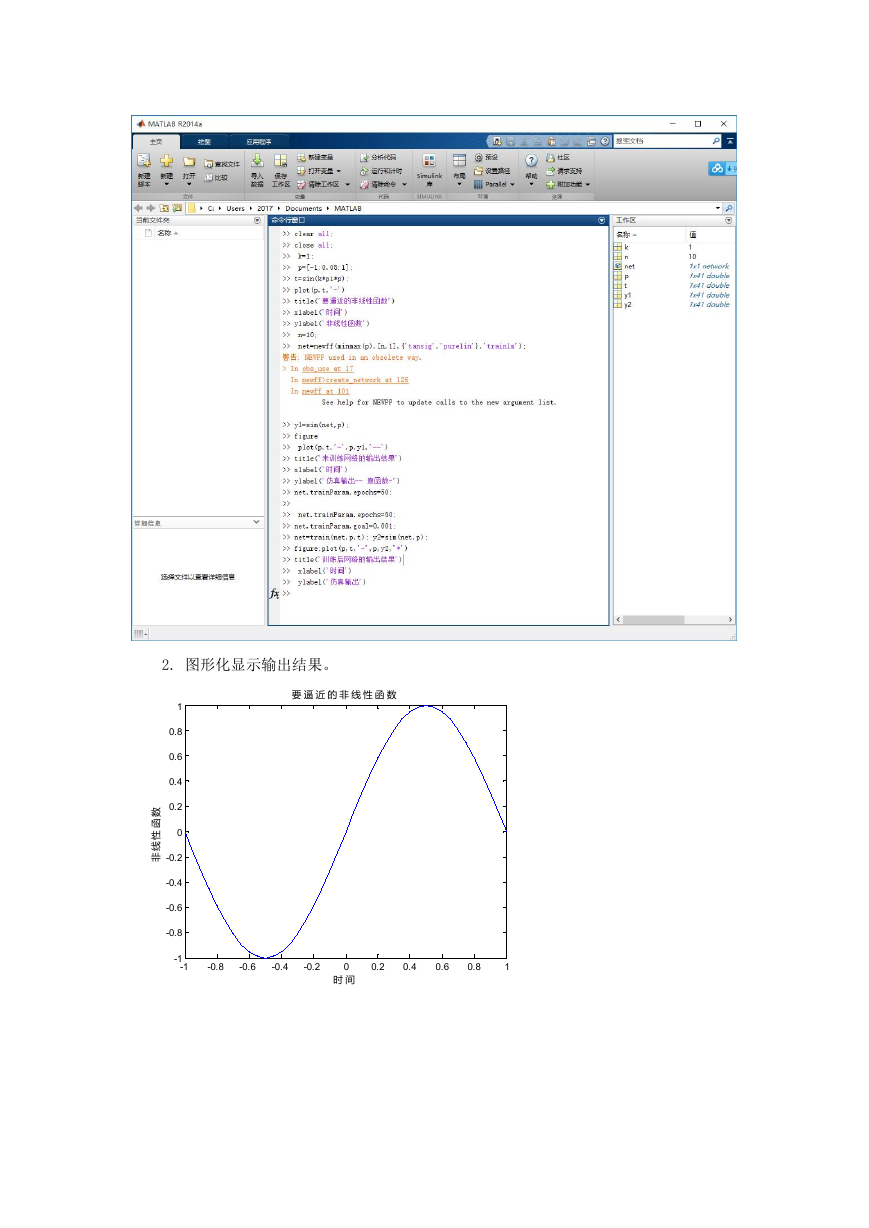The height and width of the screenshot is (1228, 869).
Task: Click the Users segment in folder path
Action: click(235, 208)
